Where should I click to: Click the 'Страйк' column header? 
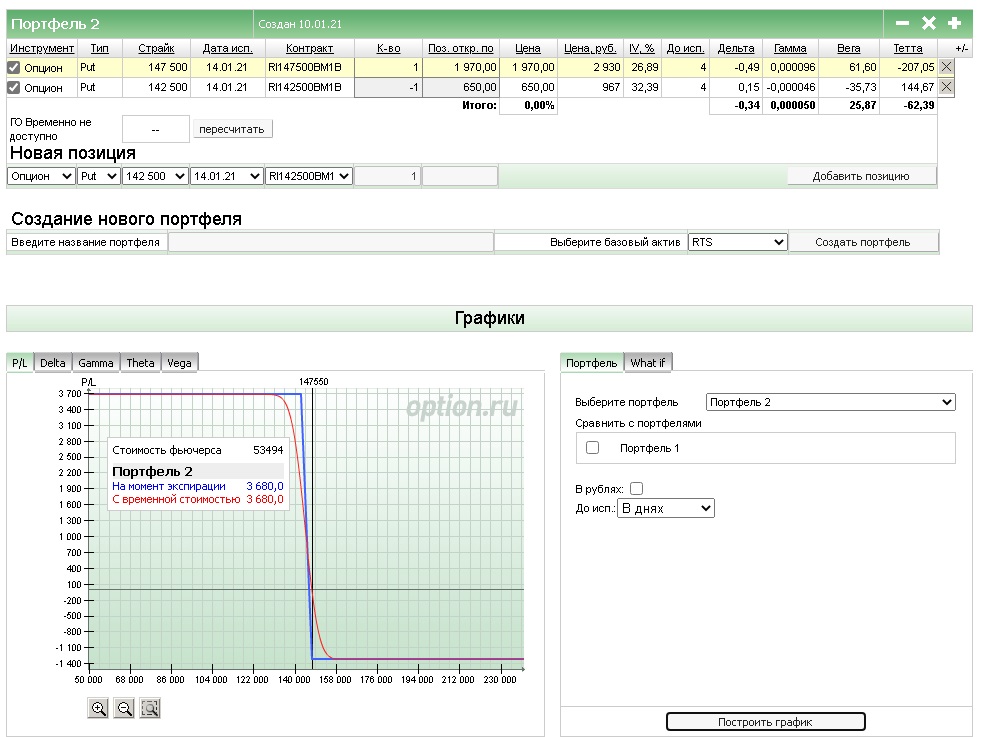coord(156,48)
